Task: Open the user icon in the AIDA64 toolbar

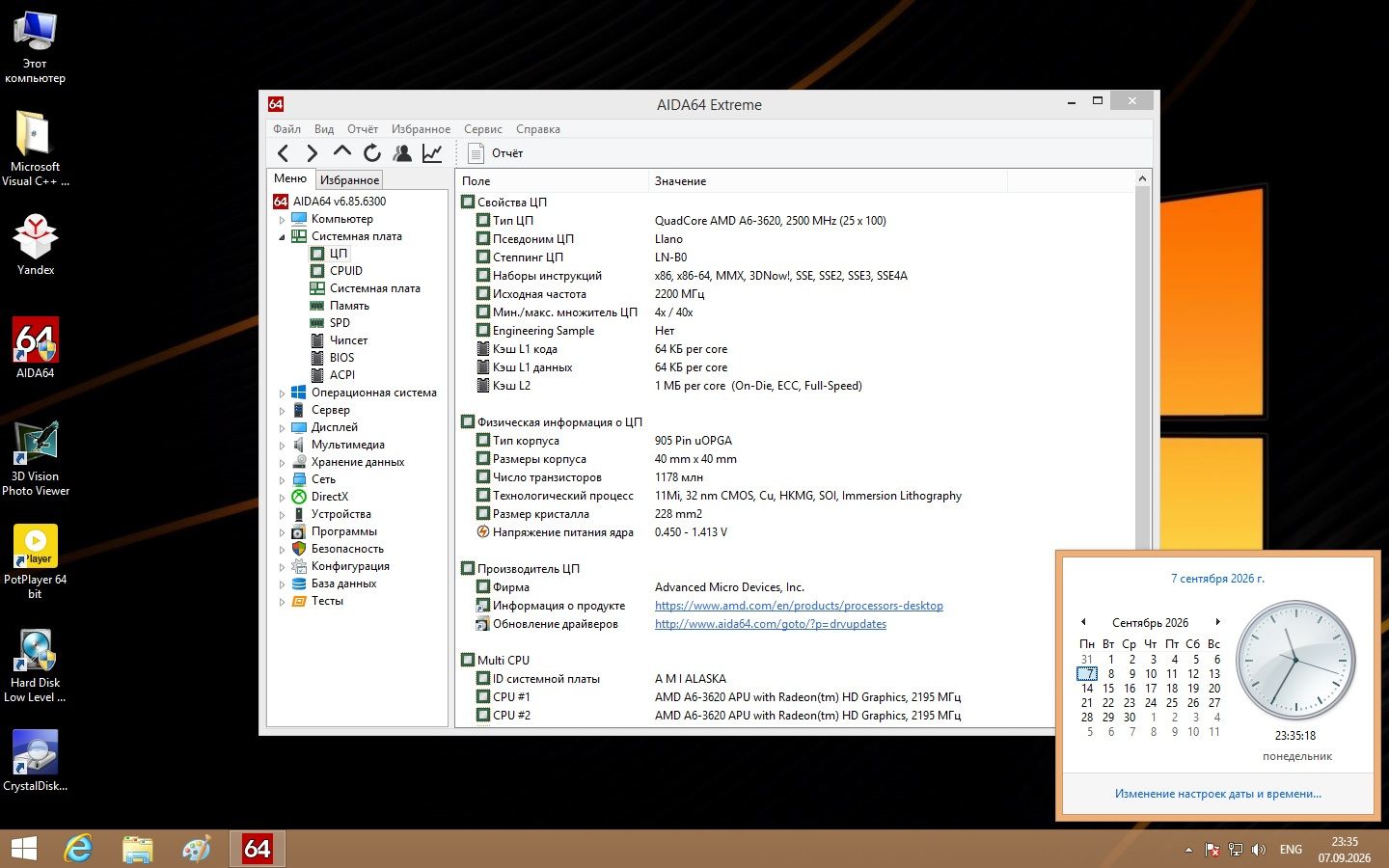Action: (402, 152)
